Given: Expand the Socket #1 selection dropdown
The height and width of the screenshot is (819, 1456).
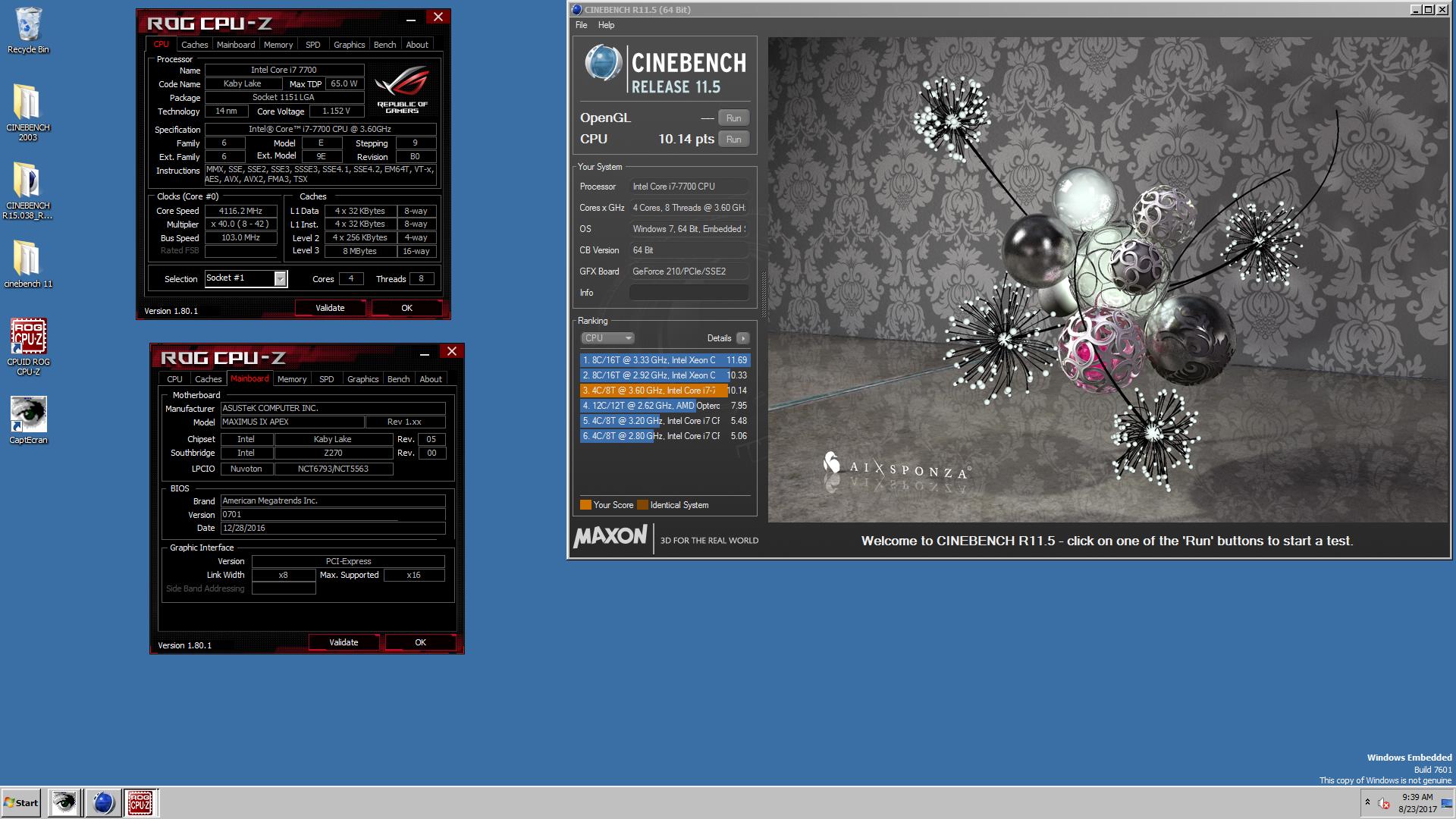Looking at the screenshot, I should click(x=280, y=278).
